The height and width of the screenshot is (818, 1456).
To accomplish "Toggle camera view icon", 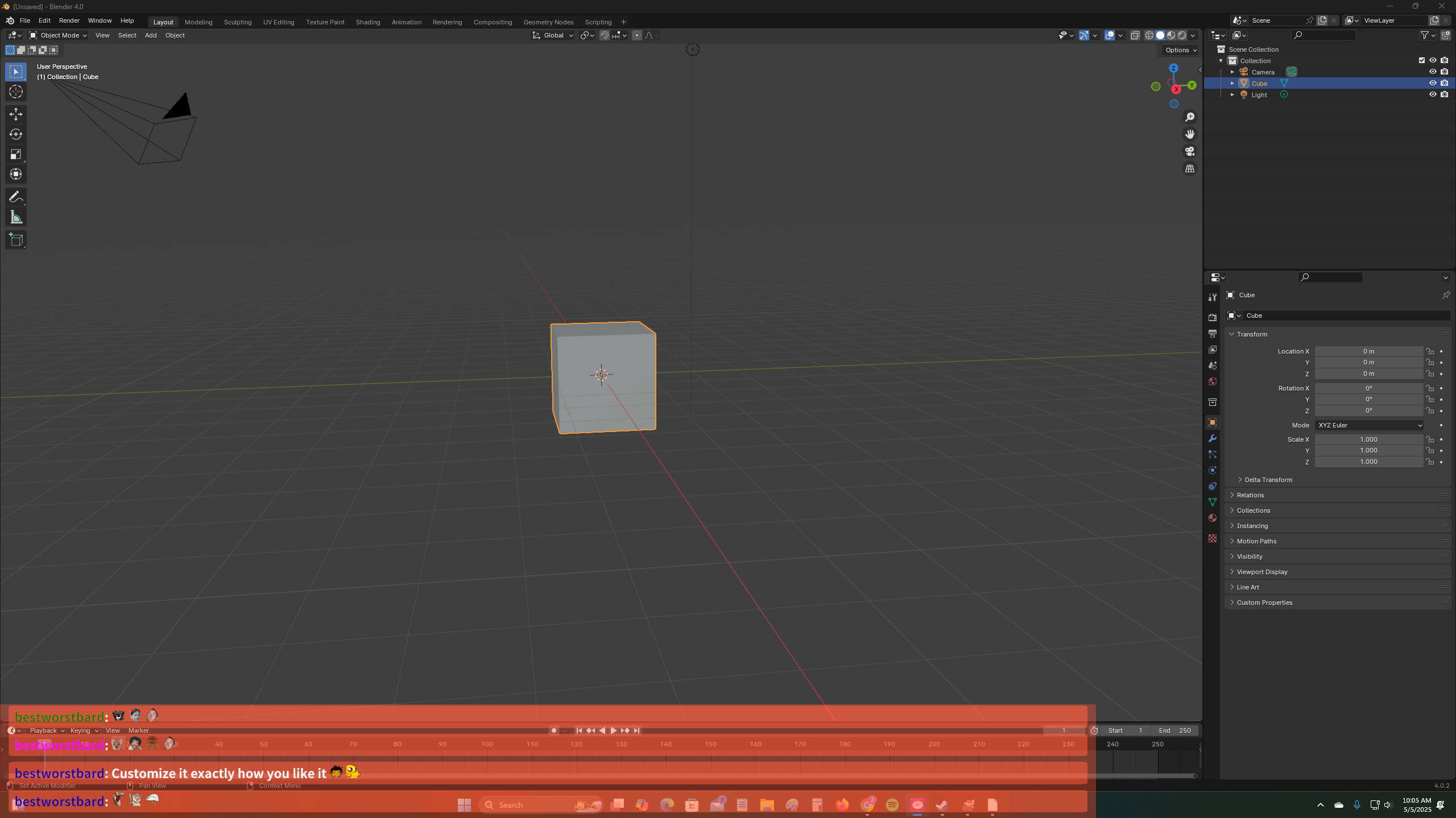I will click(x=1190, y=151).
